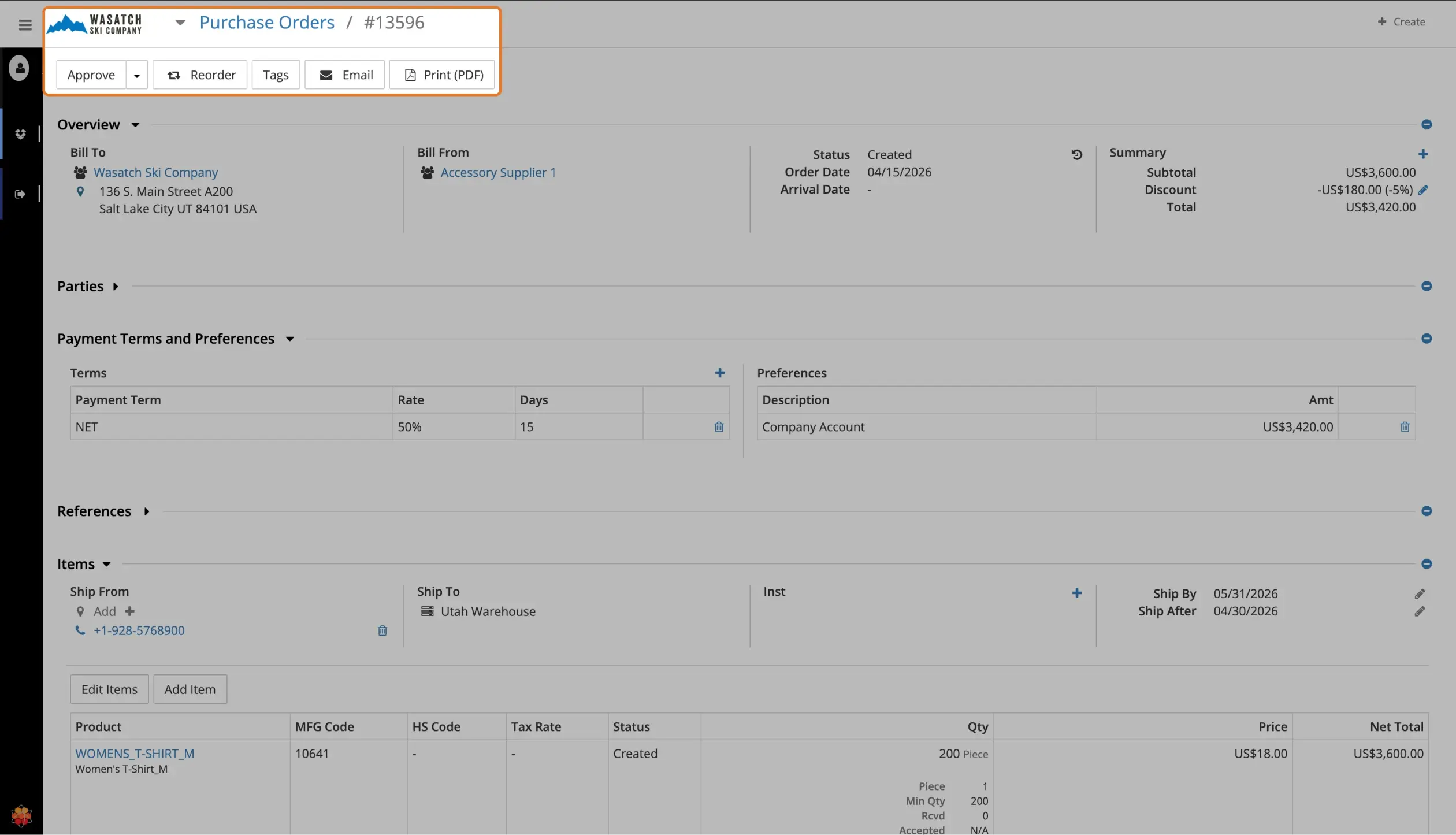Viewport: 1456px width, 835px height.
Task: Click the phone number +1-928-5768900
Action: (x=139, y=631)
